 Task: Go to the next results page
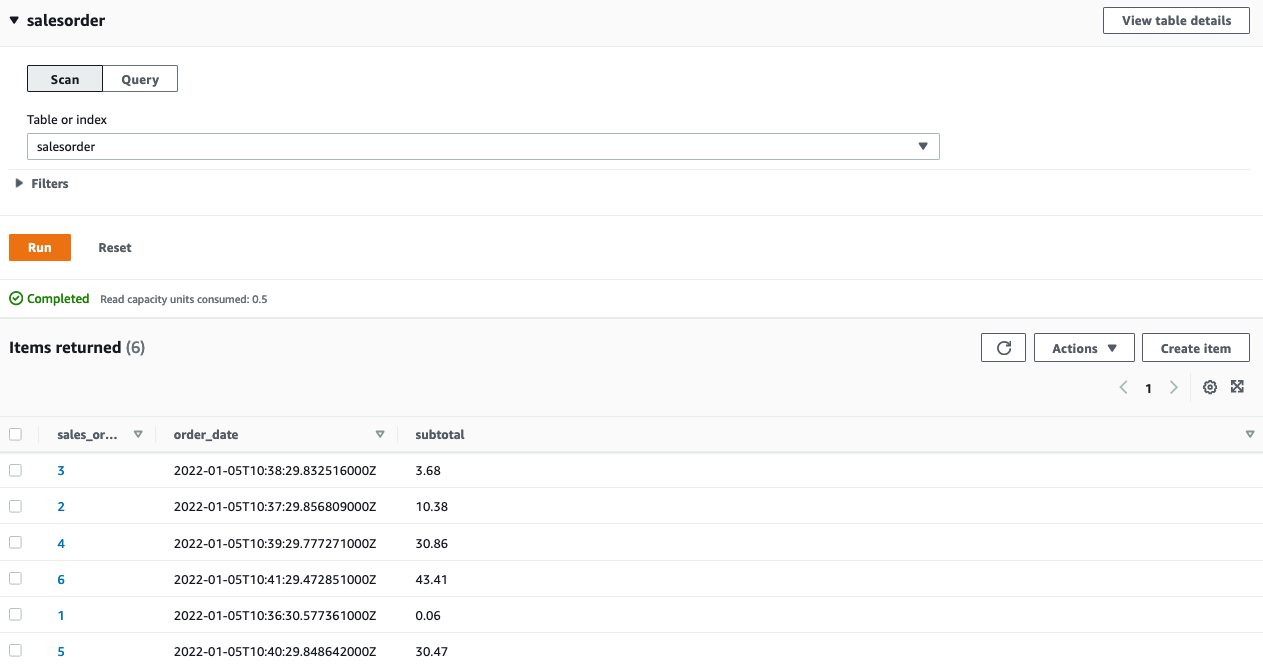[x=1174, y=387]
